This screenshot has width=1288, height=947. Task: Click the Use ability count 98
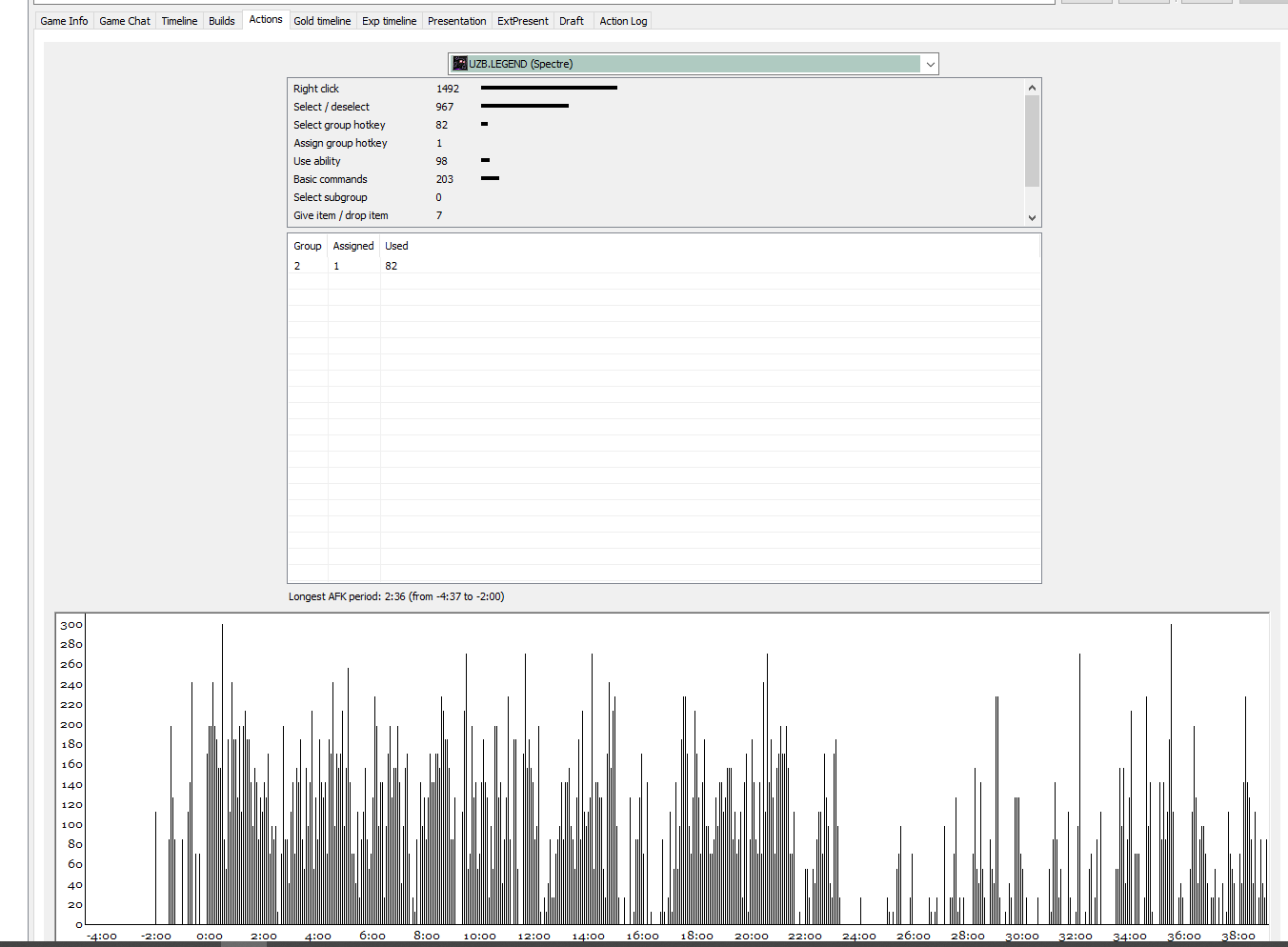coord(442,161)
